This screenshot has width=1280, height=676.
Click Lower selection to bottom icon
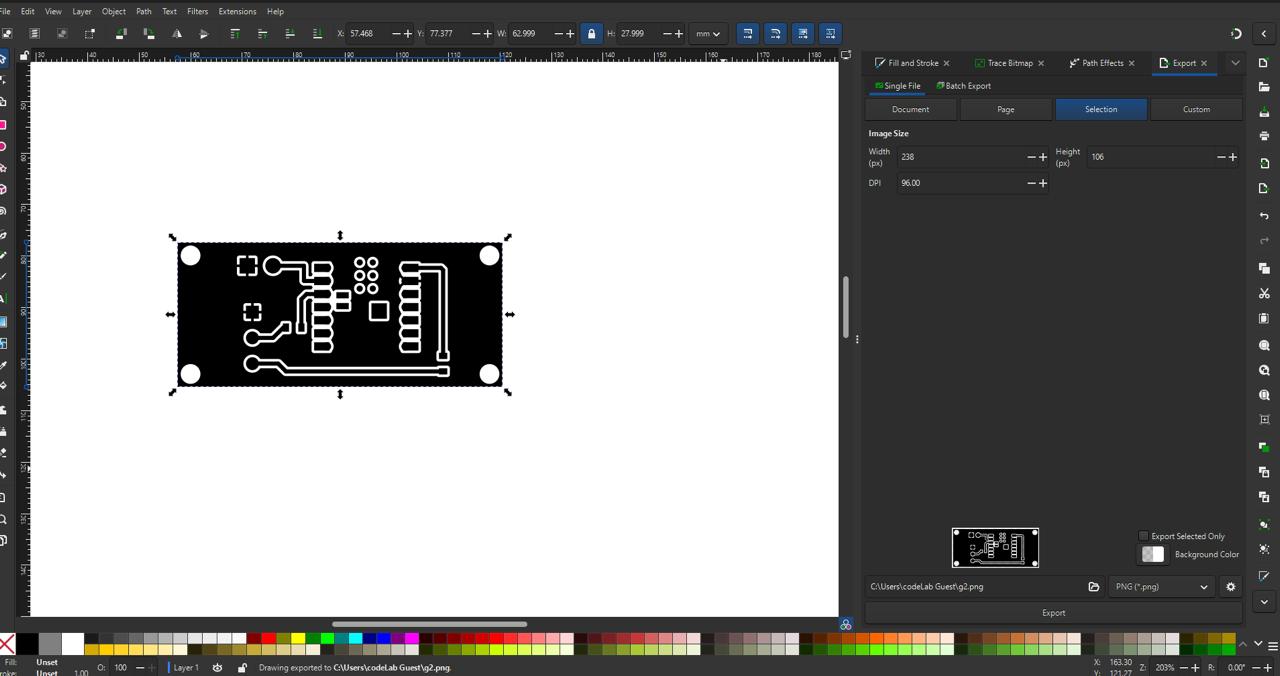pyautogui.click(x=317, y=33)
